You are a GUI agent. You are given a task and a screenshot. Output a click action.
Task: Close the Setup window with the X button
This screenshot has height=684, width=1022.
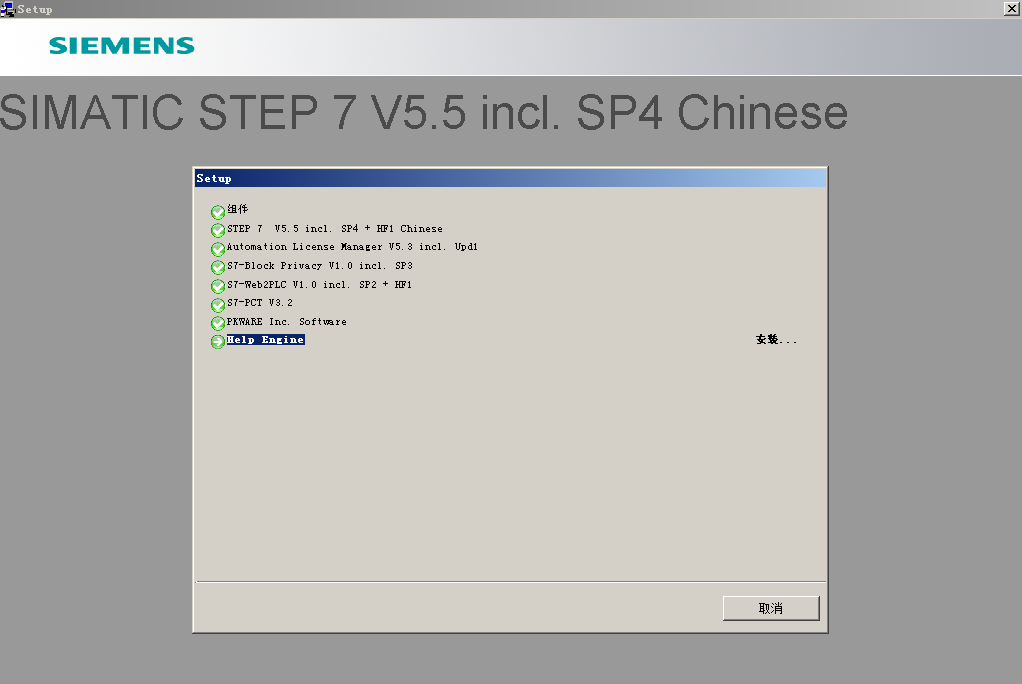1012,8
